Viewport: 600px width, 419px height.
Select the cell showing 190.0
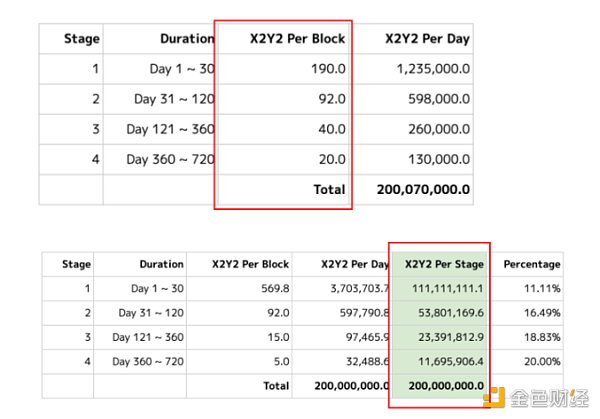click(329, 69)
